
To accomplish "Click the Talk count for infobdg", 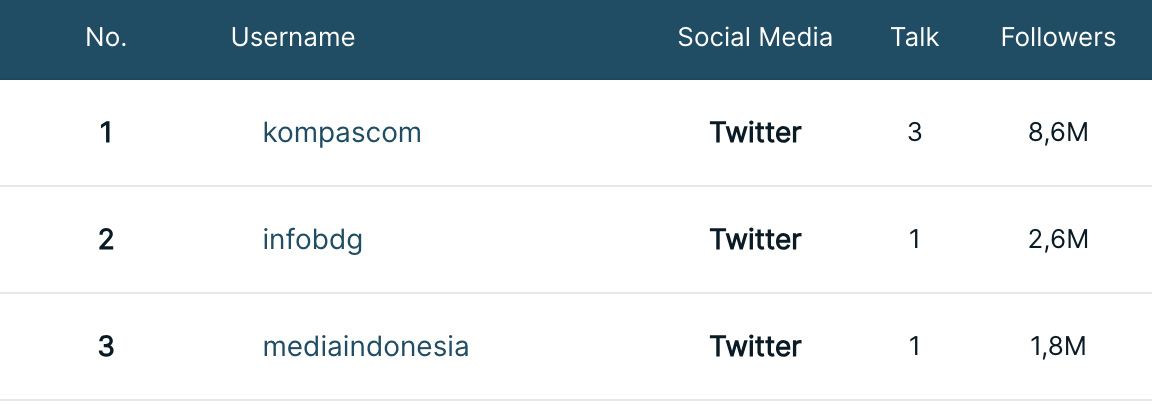I will pos(914,239).
